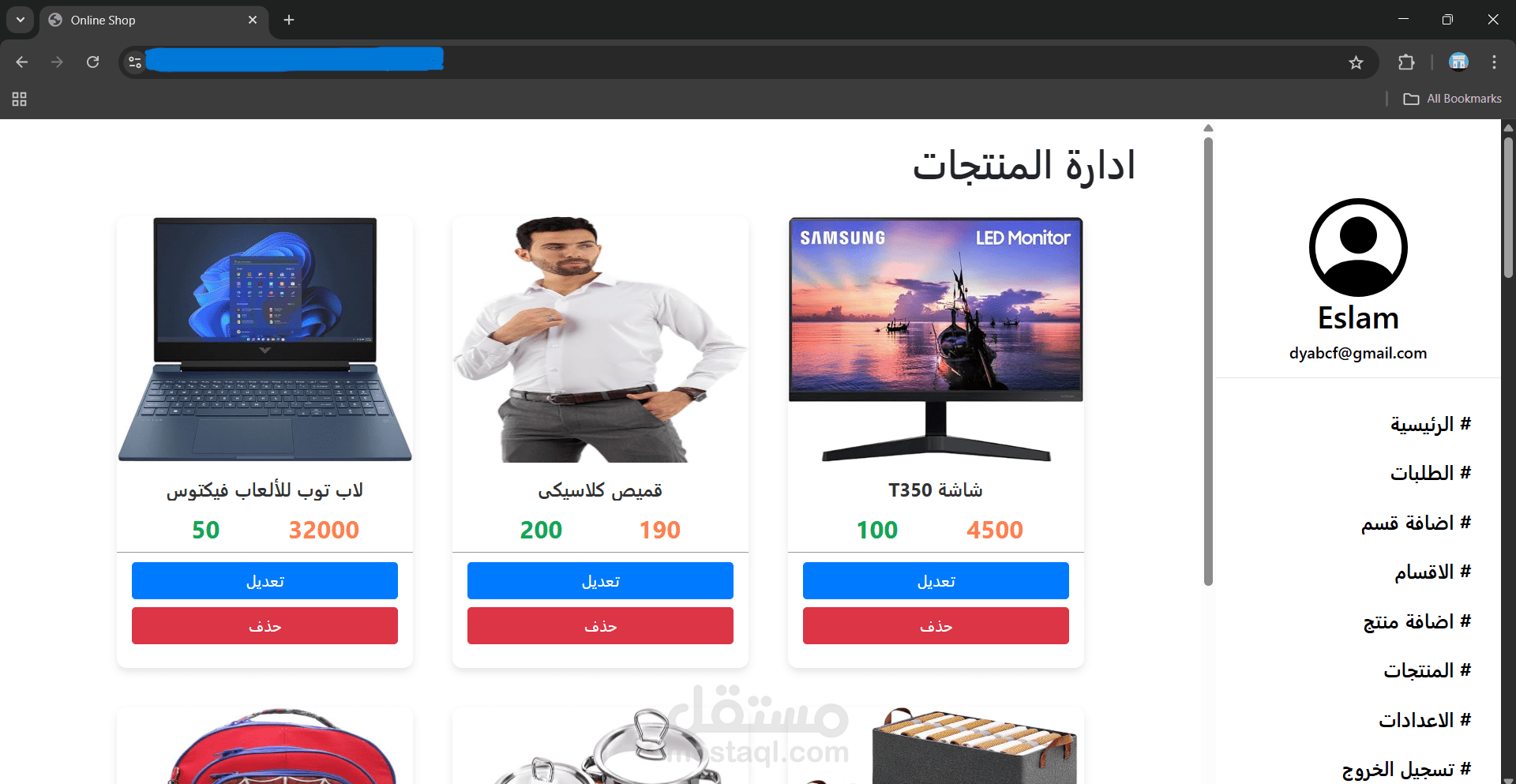Image resolution: width=1516 pixels, height=784 pixels.
Task: Expand the tab search dropdown arrow
Action: coord(21,20)
